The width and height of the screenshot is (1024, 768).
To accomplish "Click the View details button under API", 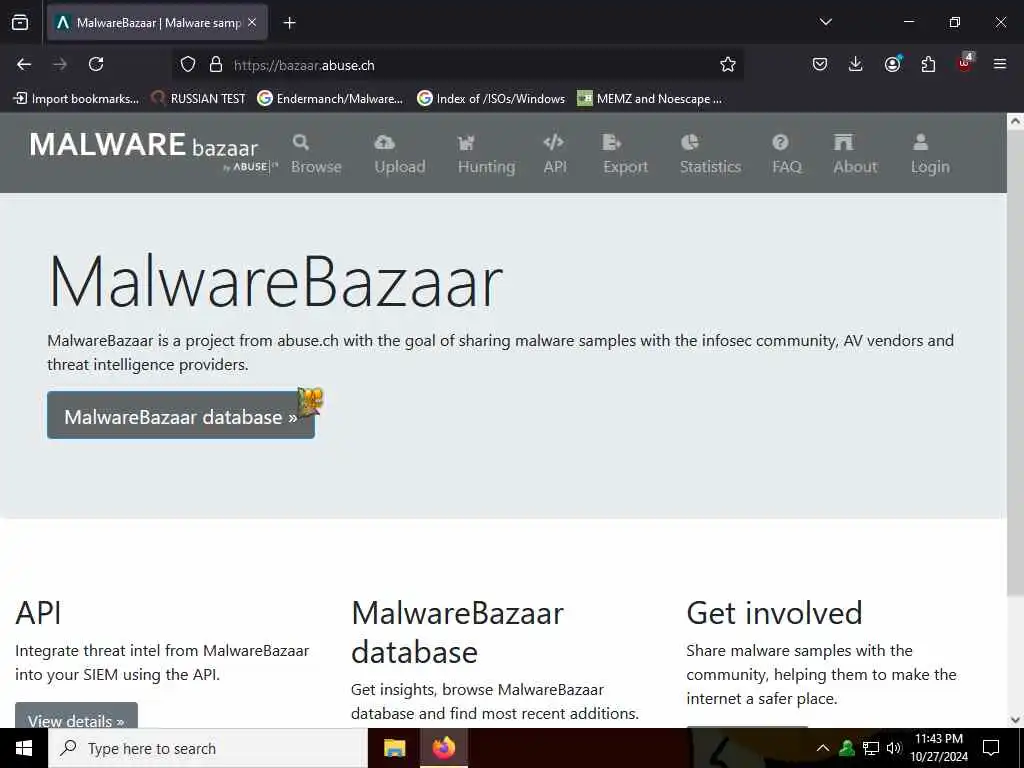I will tap(76, 716).
